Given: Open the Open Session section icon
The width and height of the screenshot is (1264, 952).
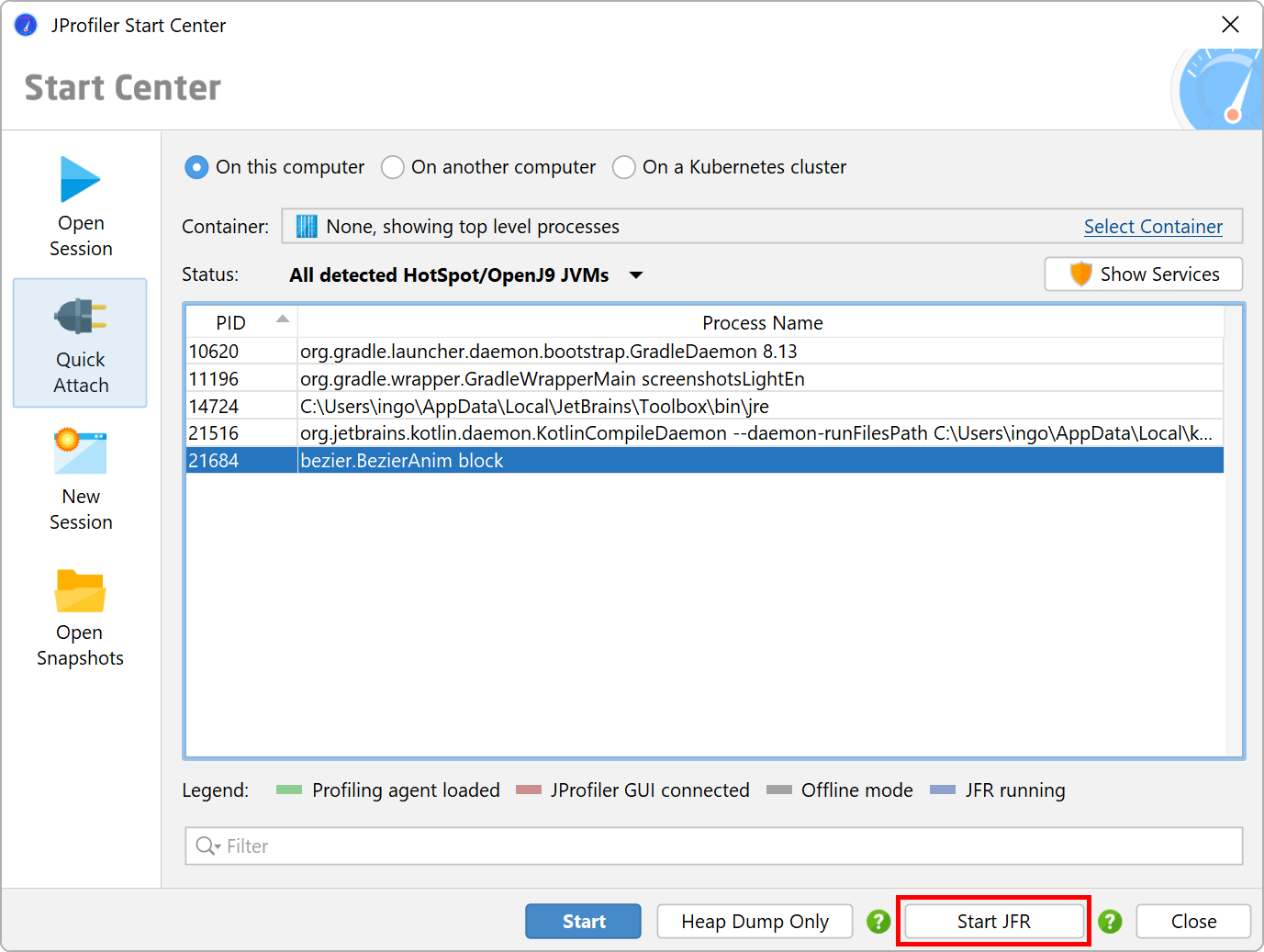Looking at the screenshot, I should click(x=80, y=179).
